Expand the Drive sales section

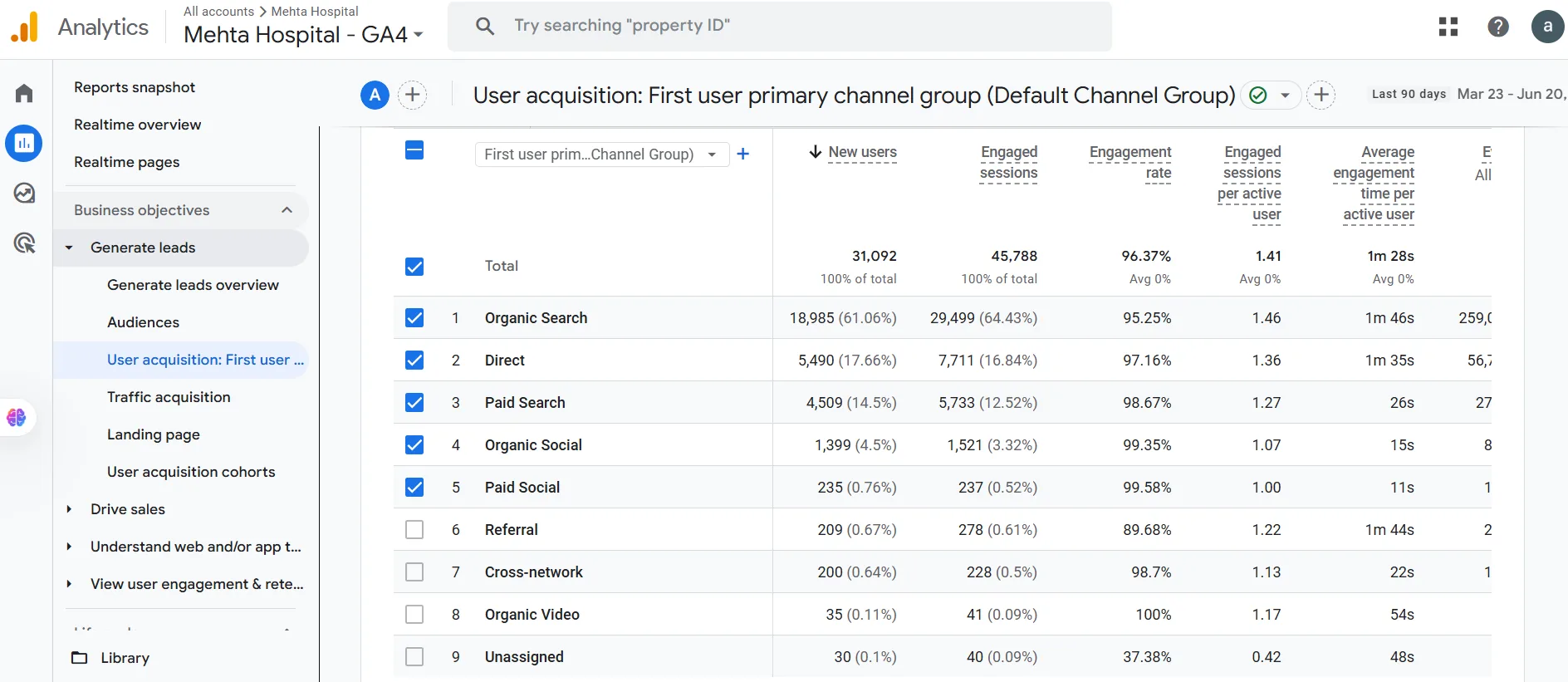click(127, 509)
